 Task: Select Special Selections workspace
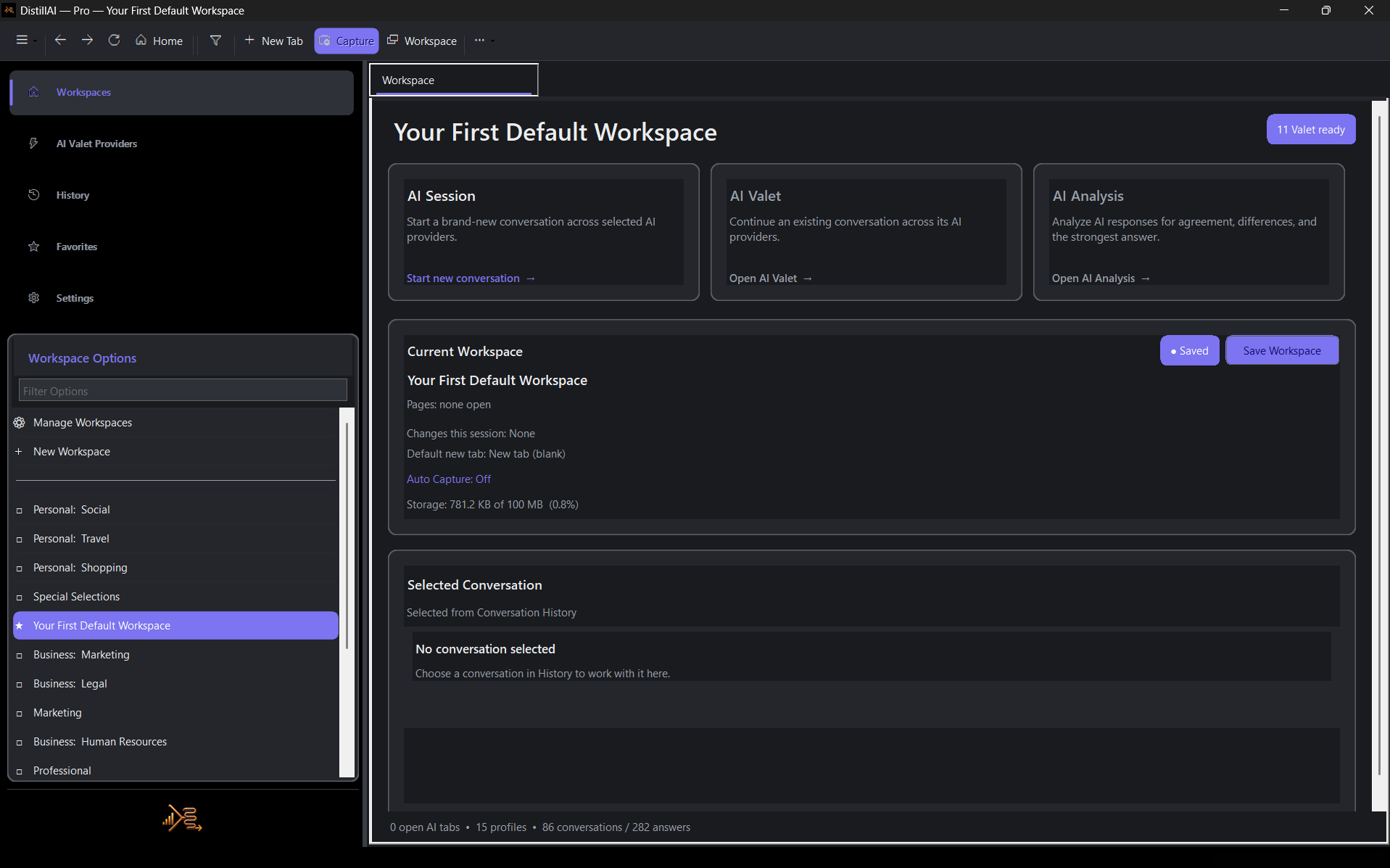(x=175, y=597)
